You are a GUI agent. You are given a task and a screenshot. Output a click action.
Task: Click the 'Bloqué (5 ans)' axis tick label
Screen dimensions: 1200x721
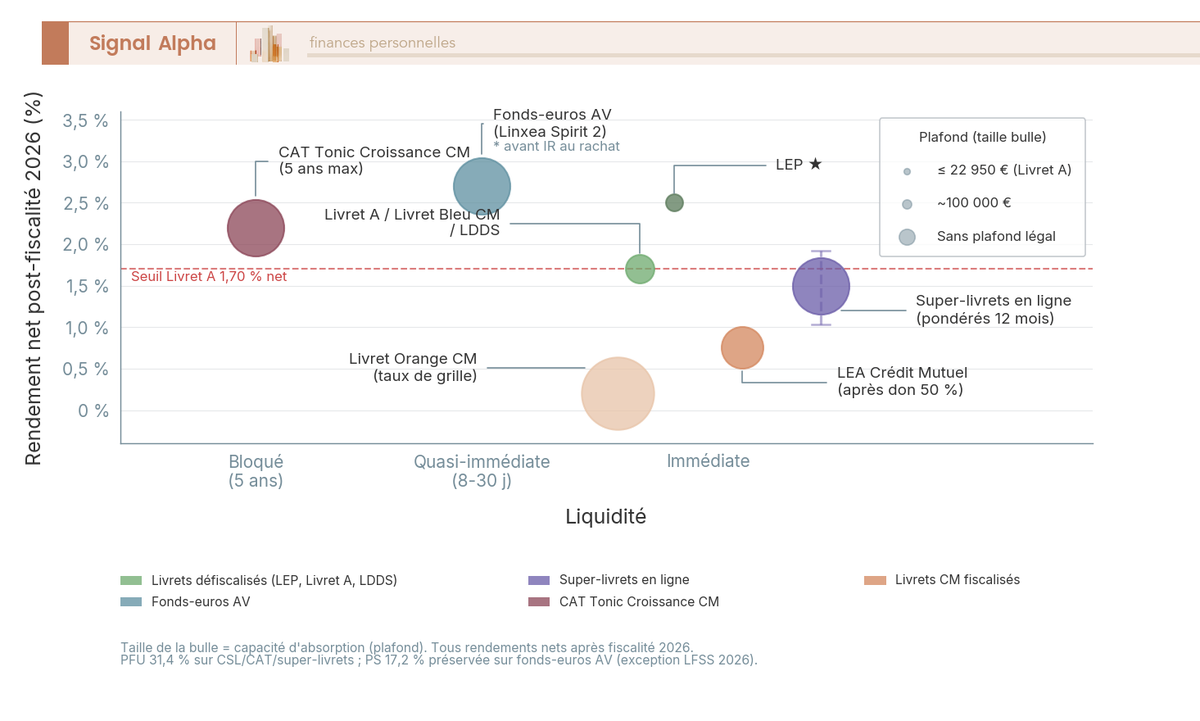pyautogui.click(x=256, y=471)
